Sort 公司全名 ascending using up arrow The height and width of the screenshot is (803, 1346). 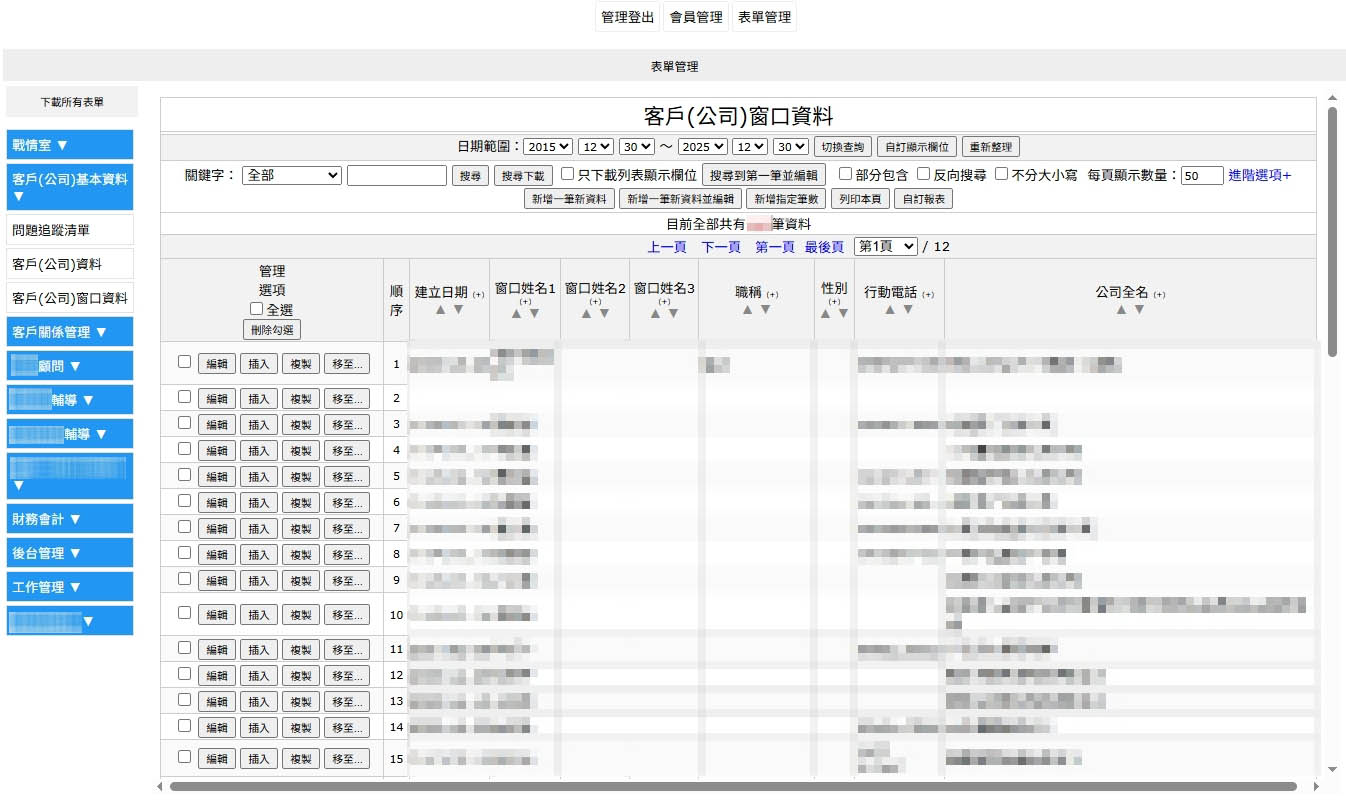(x=1121, y=310)
